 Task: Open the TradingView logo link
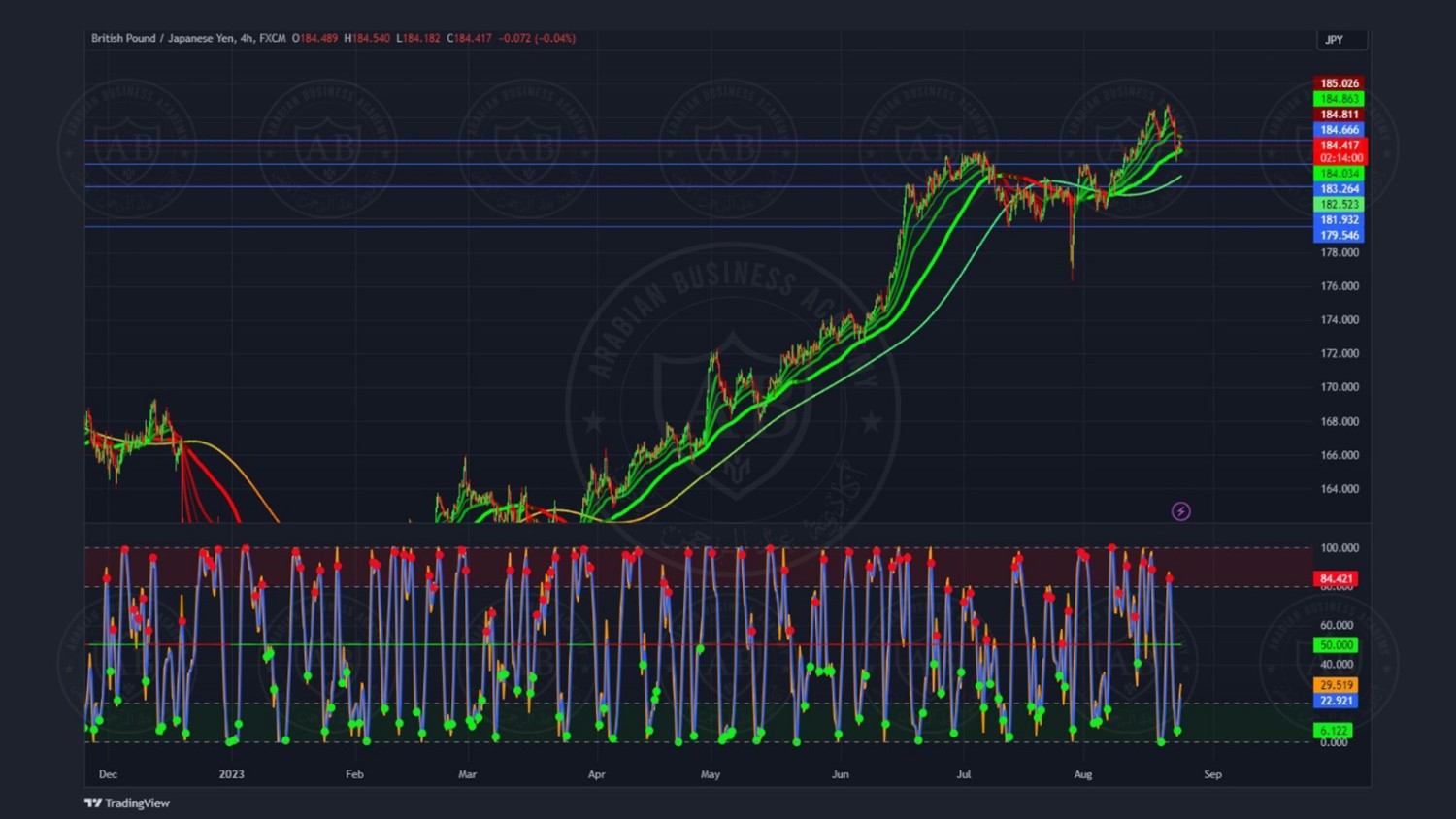pos(127,803)
